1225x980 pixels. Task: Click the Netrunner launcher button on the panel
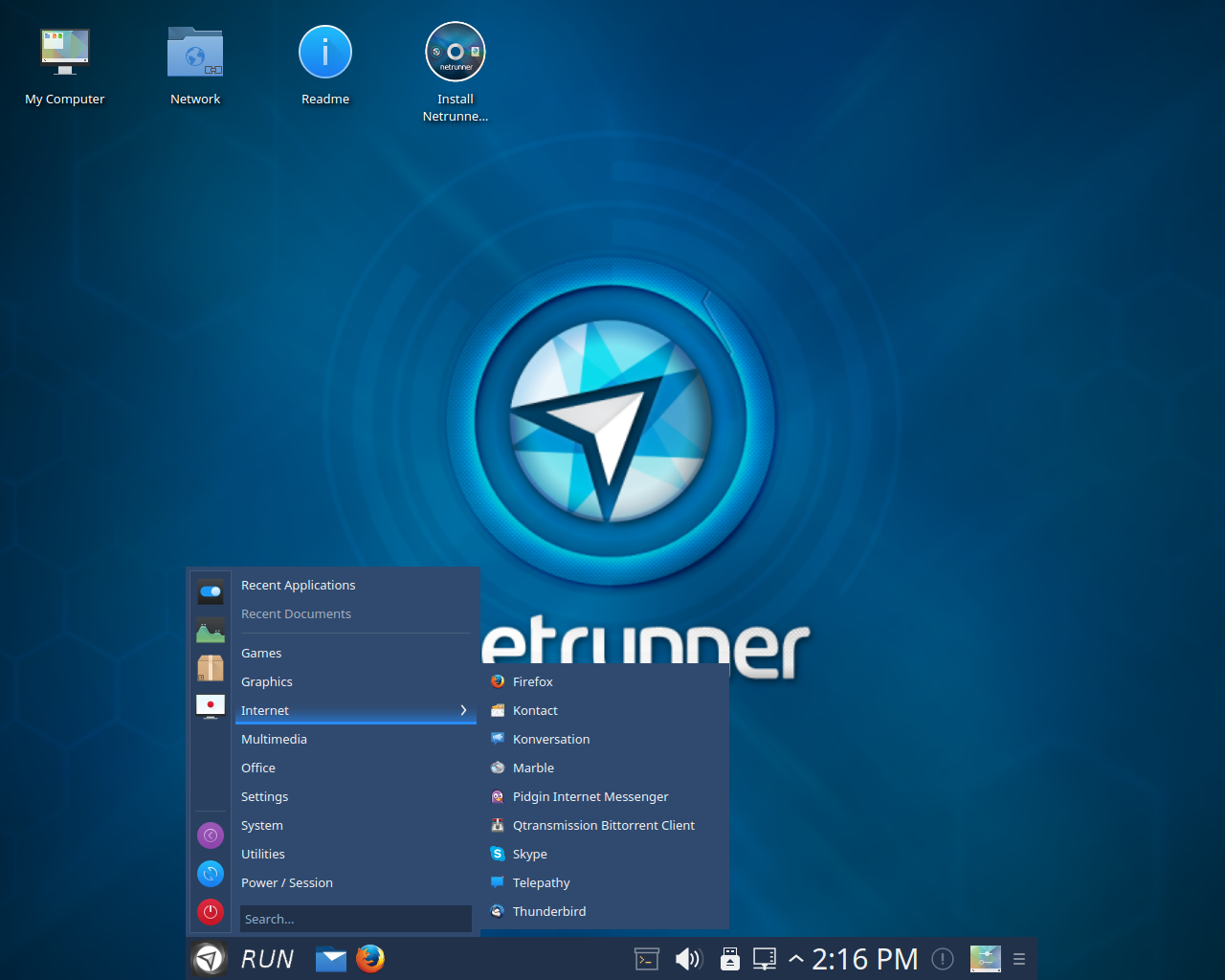209,958
